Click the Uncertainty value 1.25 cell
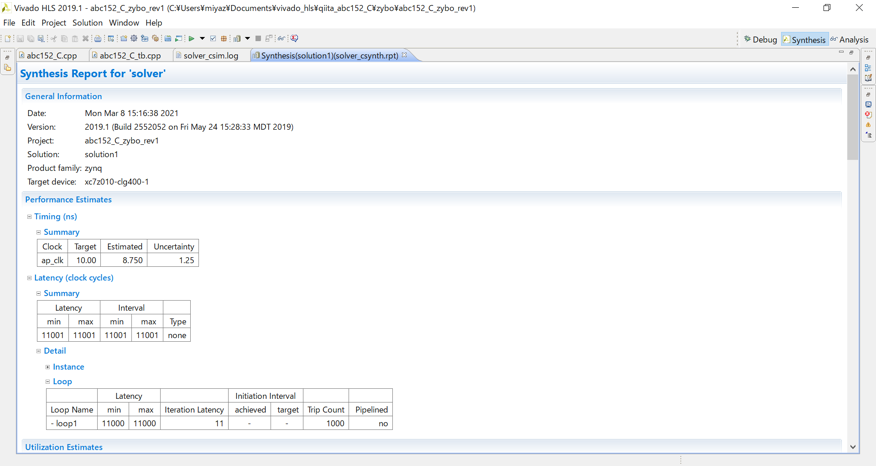This screenshot has height=466, width=876. 174,260
